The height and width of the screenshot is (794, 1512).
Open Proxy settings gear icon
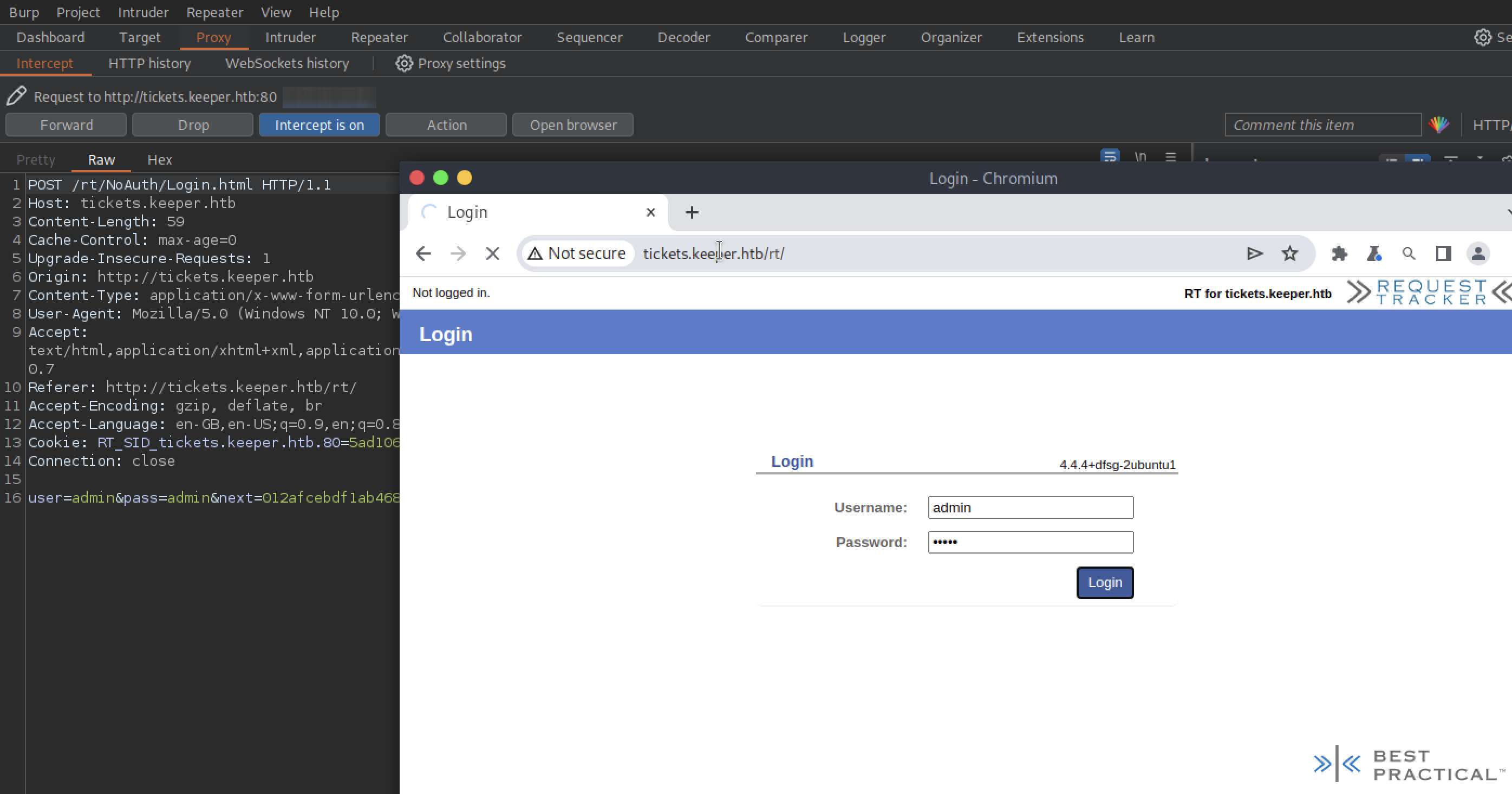point(404,63)
